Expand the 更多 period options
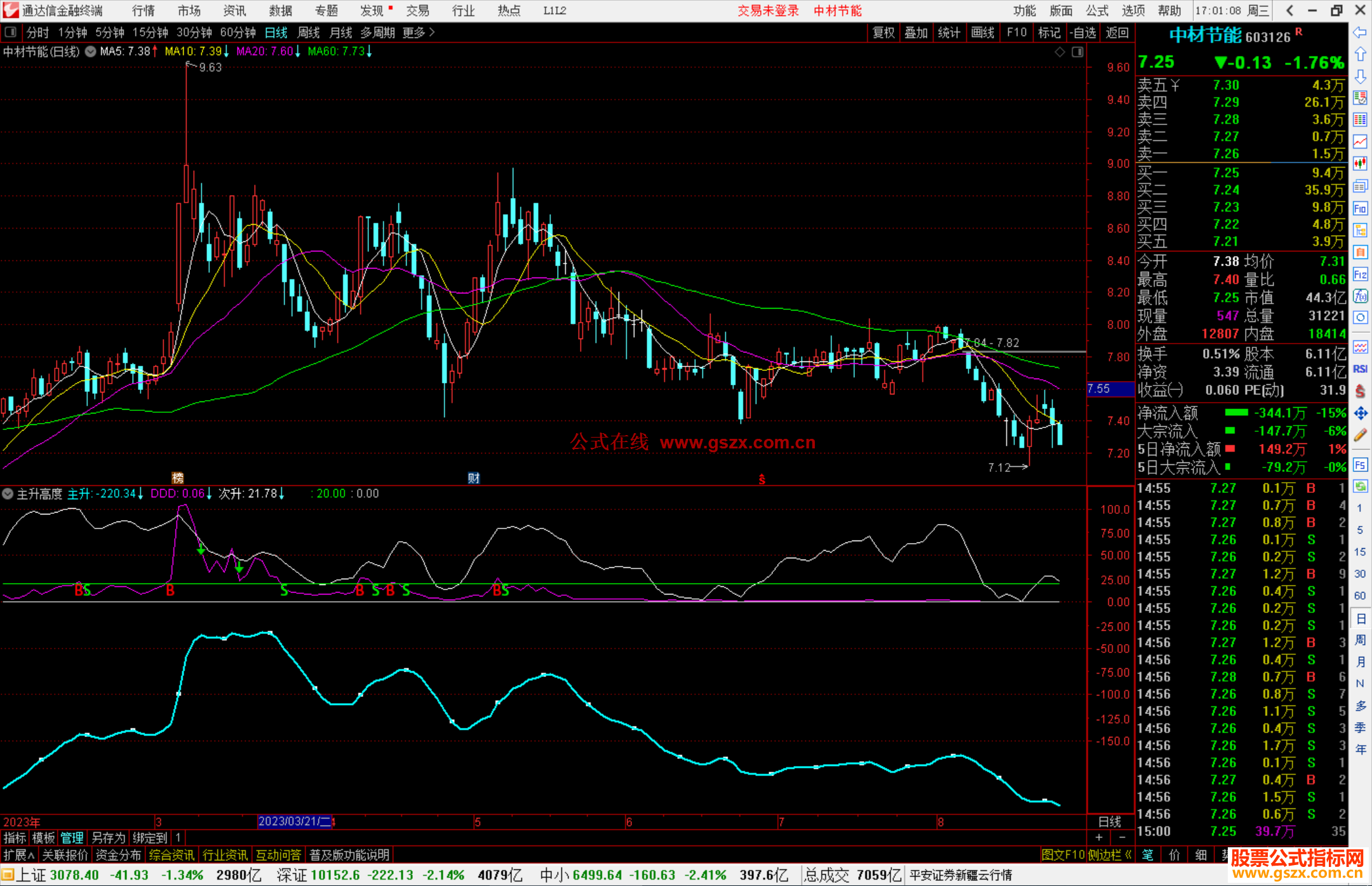The height and width of the screenshot is (886, 1372). [x=418, y=32]
